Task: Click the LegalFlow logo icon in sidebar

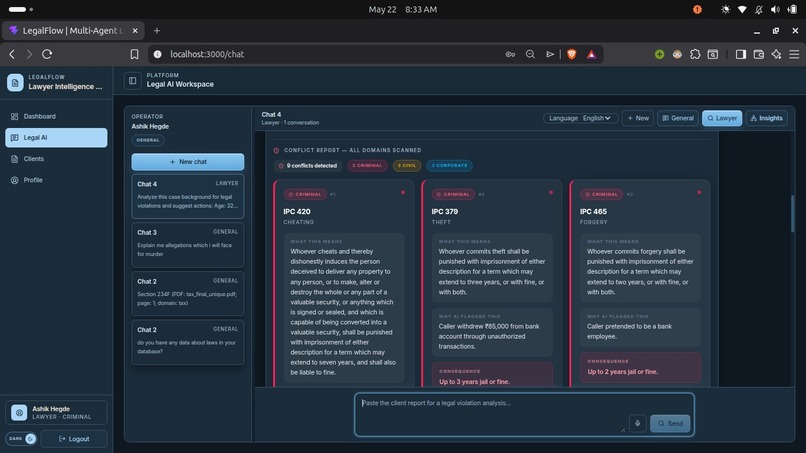Action: [15, 82]
